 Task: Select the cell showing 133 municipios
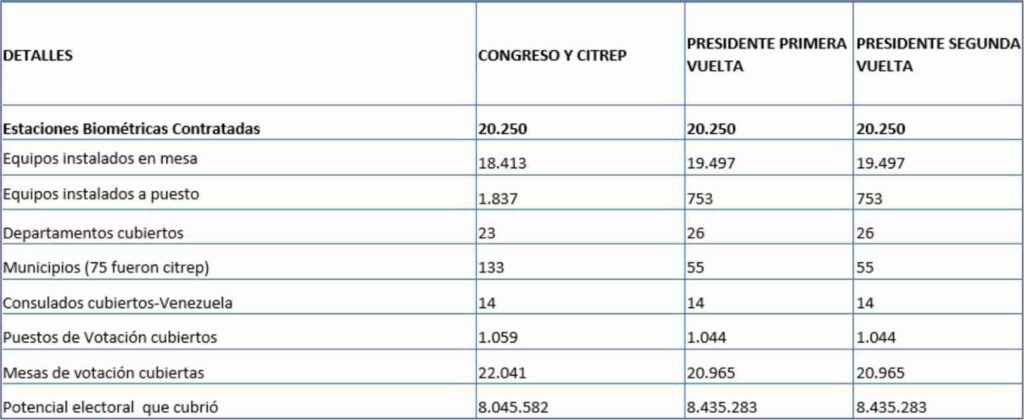click(490, 266)
